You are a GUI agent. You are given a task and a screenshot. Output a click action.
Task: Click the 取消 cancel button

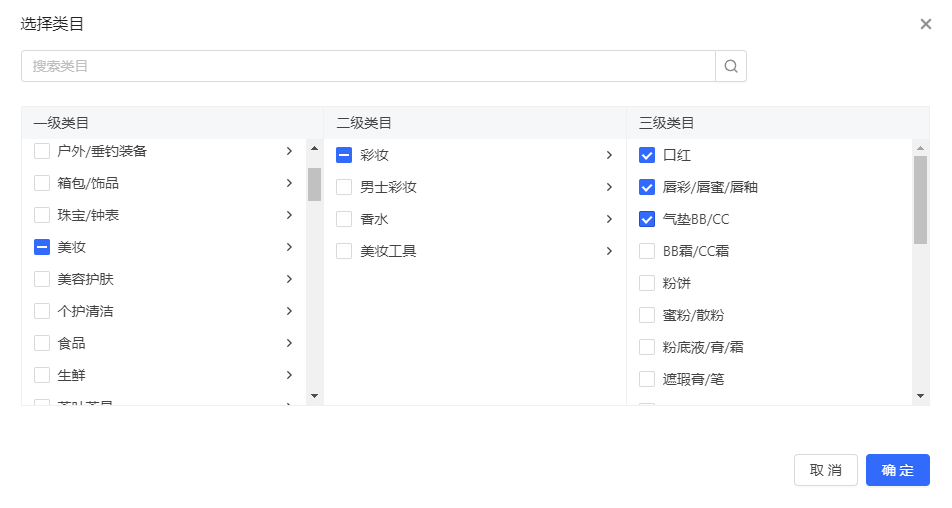(x=825, y=470)
